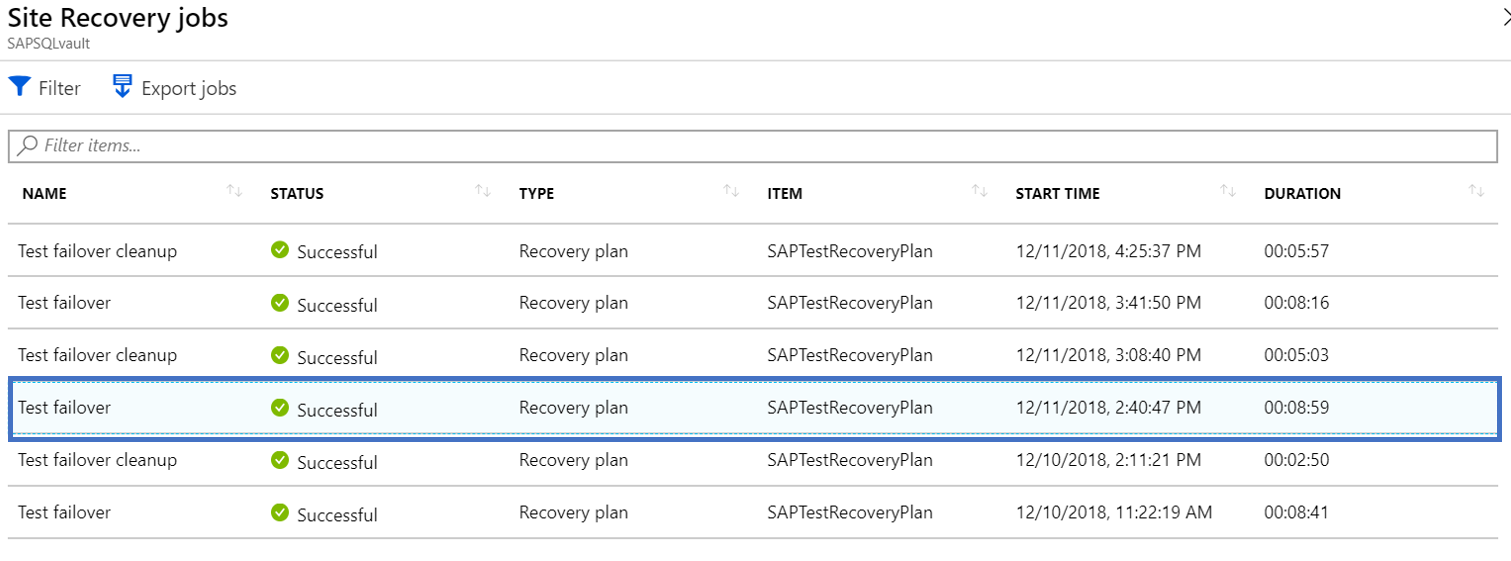Sort jobs by the STATUS column arrows
This screenshot has height=561, width=1511.
[x=483, y=192]
